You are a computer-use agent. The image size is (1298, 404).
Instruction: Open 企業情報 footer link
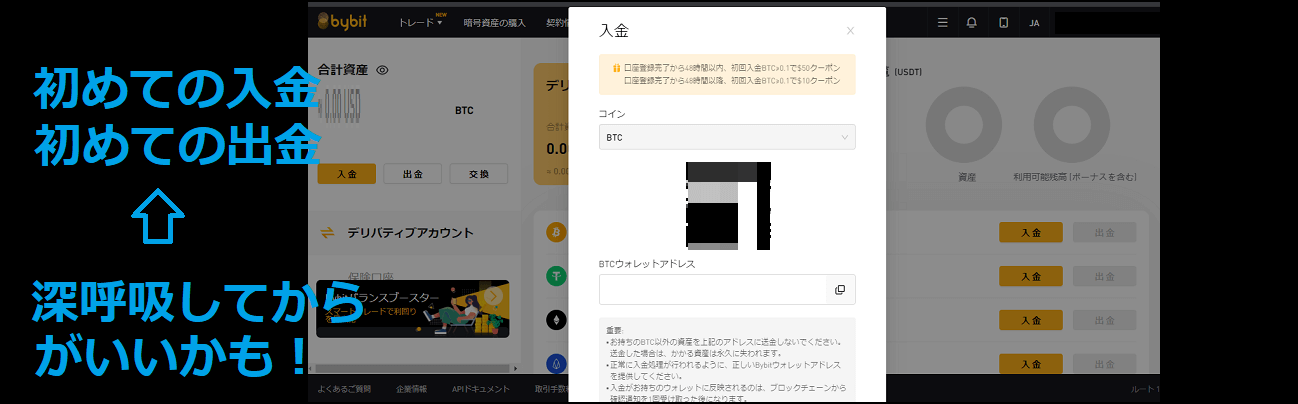point(411,389)
